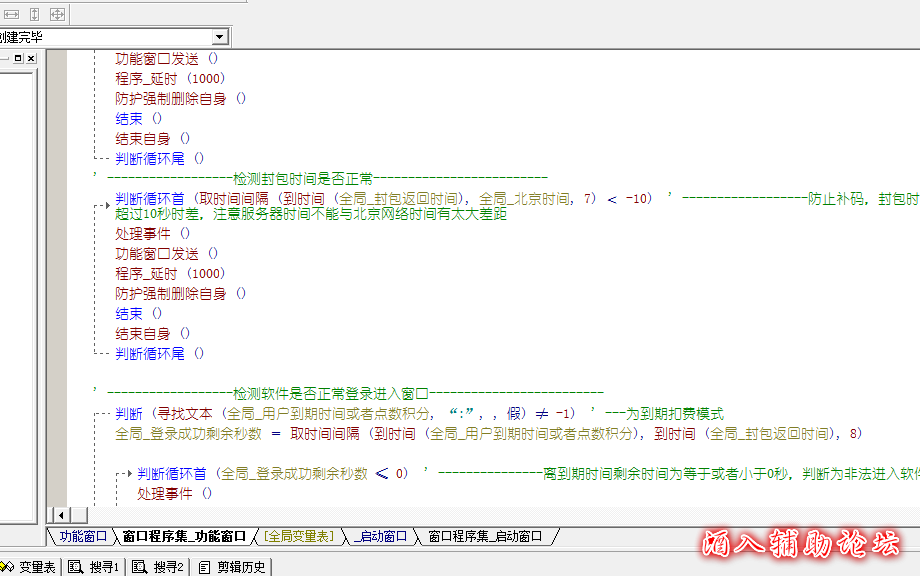Click the make same width alignment icon
This screenshot has width=920, height=576.
click(x=12, y=14)
